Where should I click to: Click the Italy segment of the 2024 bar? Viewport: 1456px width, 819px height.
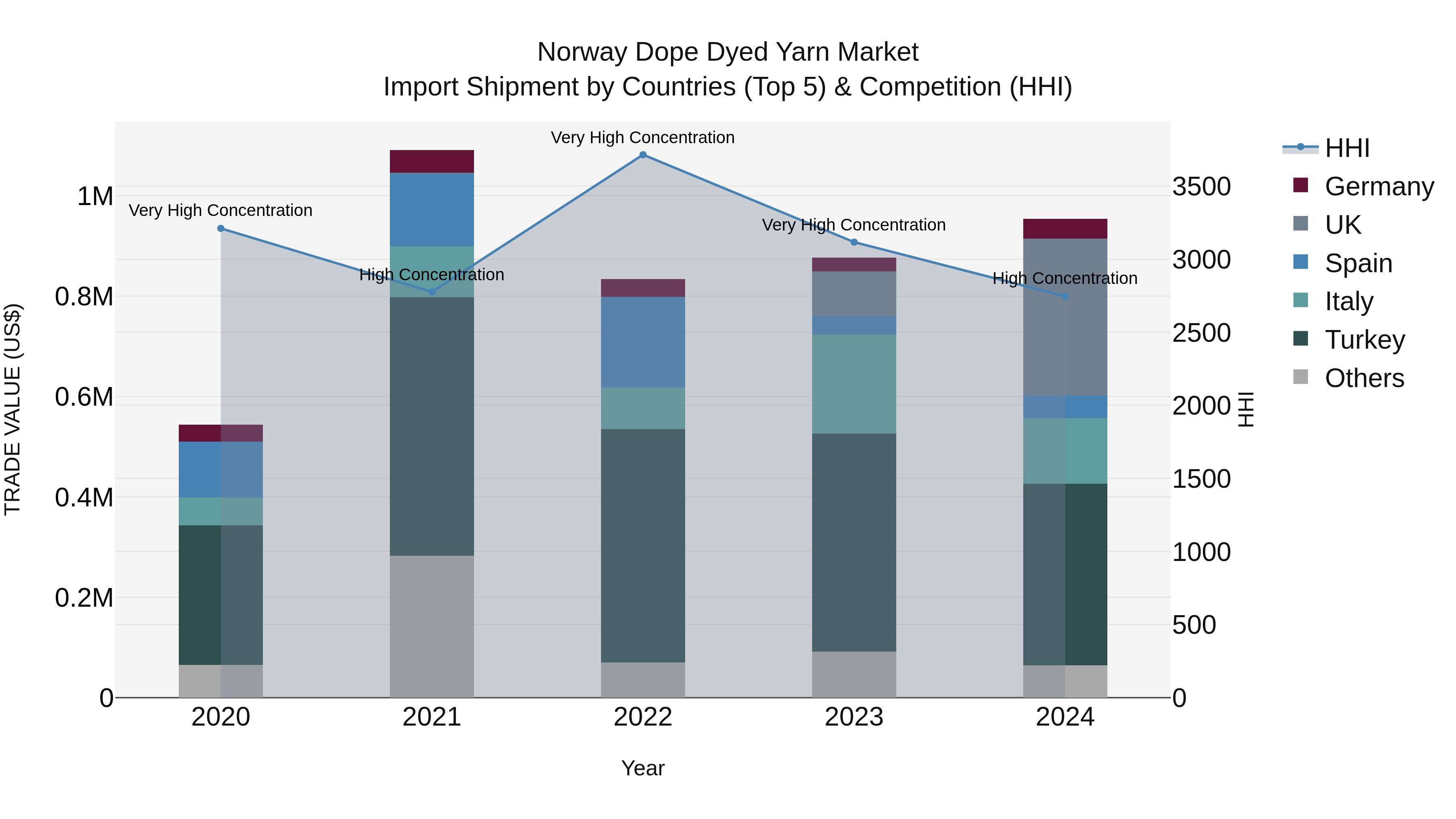[x=1065, y=451]
